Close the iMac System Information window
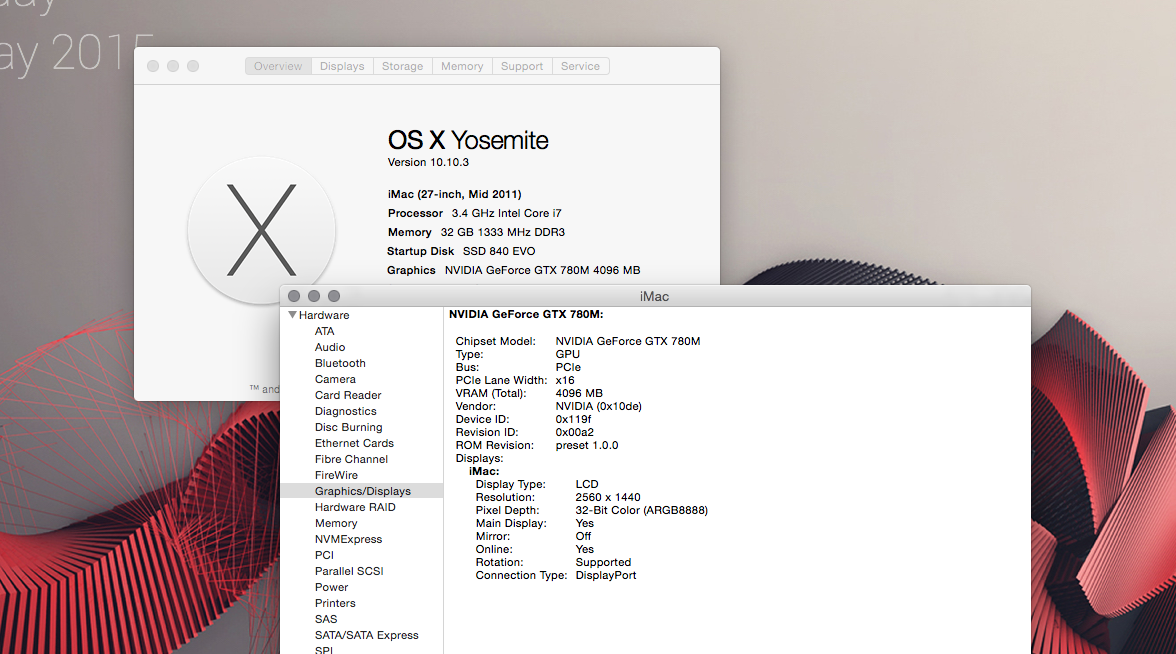Image resolution: width=1176 pixels, height=654 pixels. (294, 296)
